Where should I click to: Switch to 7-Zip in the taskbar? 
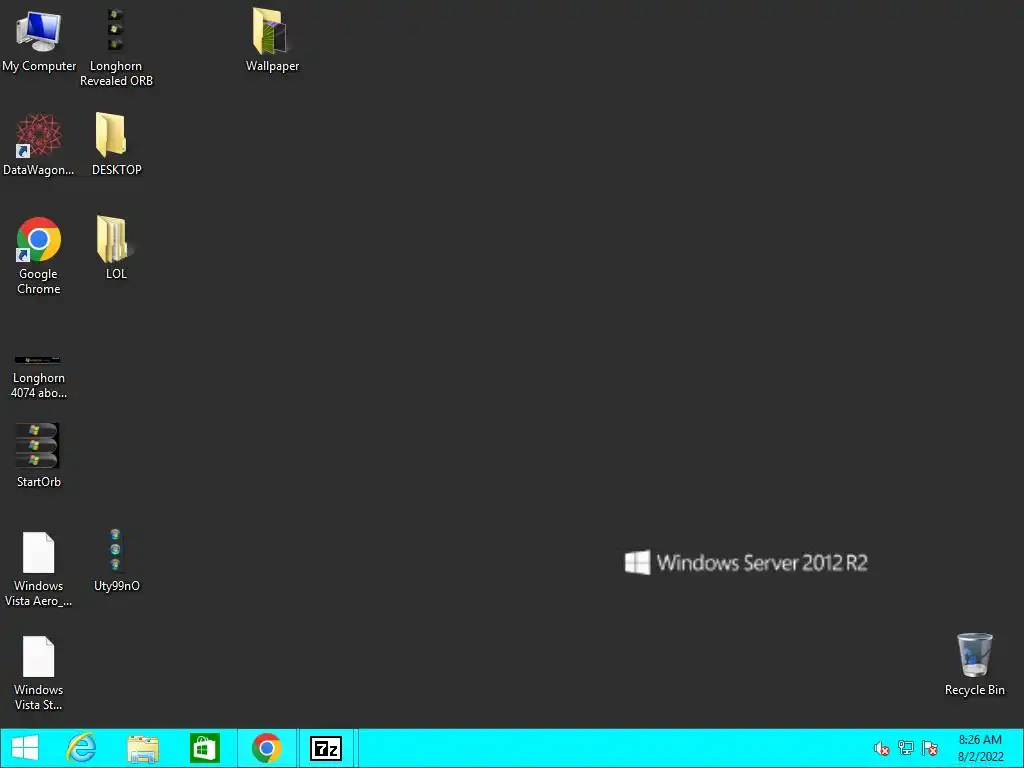click(x=326, y=748)
